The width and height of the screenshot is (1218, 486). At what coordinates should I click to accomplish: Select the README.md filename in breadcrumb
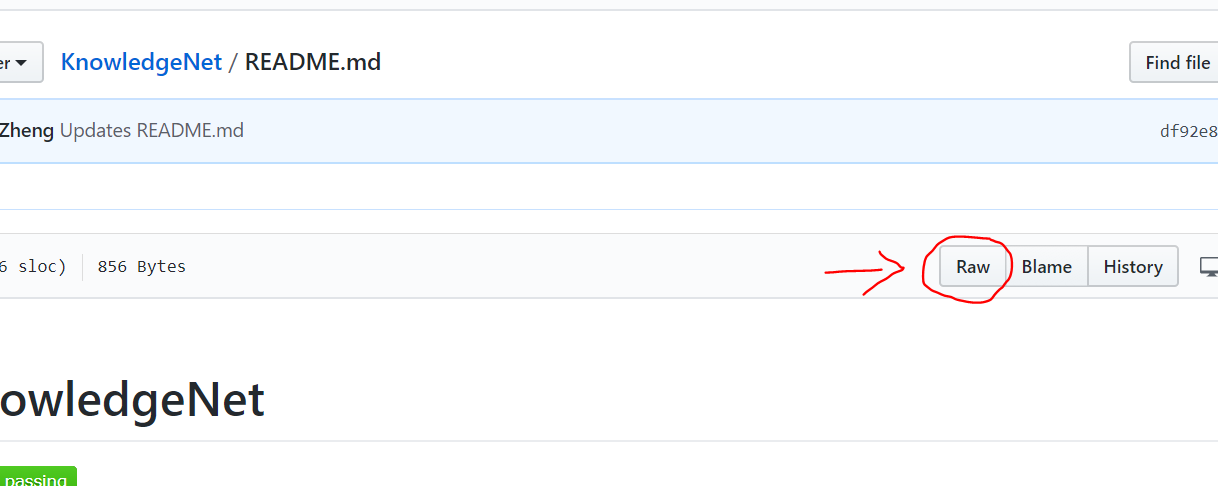pos(313,62)
